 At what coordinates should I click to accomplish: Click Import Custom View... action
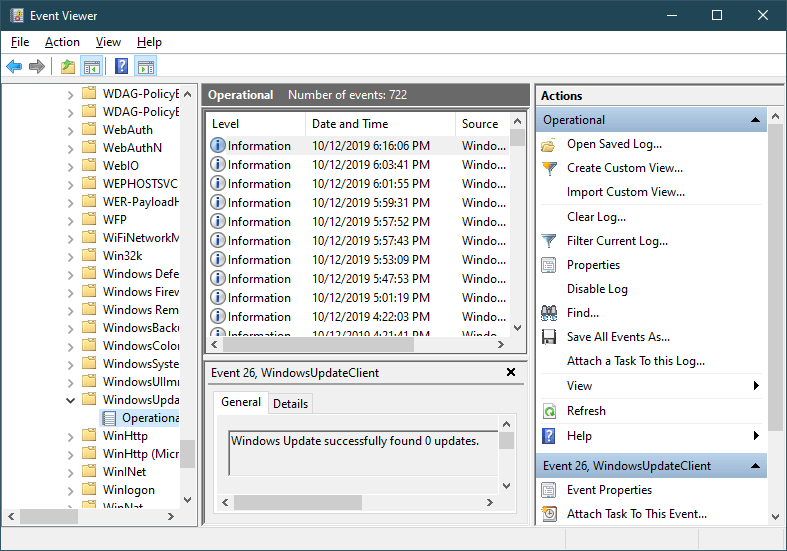626,192
